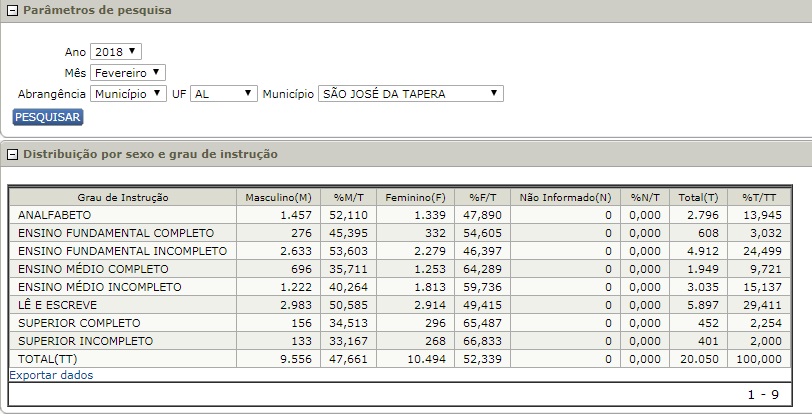The width and height of the screenshot is (812, 419).
Task: Click the PESQUISAR button
Action: point(48,117)
